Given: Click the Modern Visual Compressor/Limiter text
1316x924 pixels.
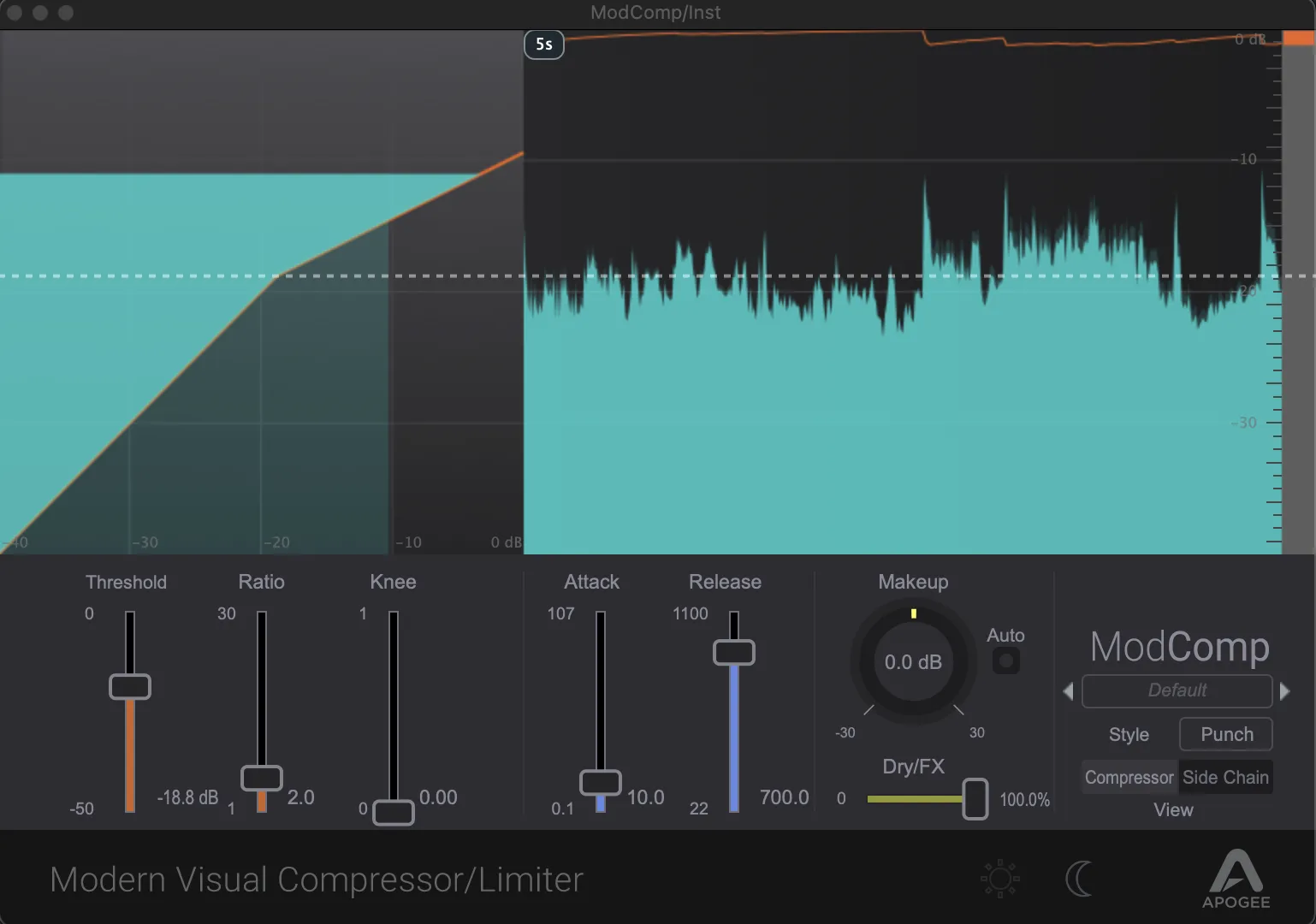Looking at the screenshot, I should point(317,880).
